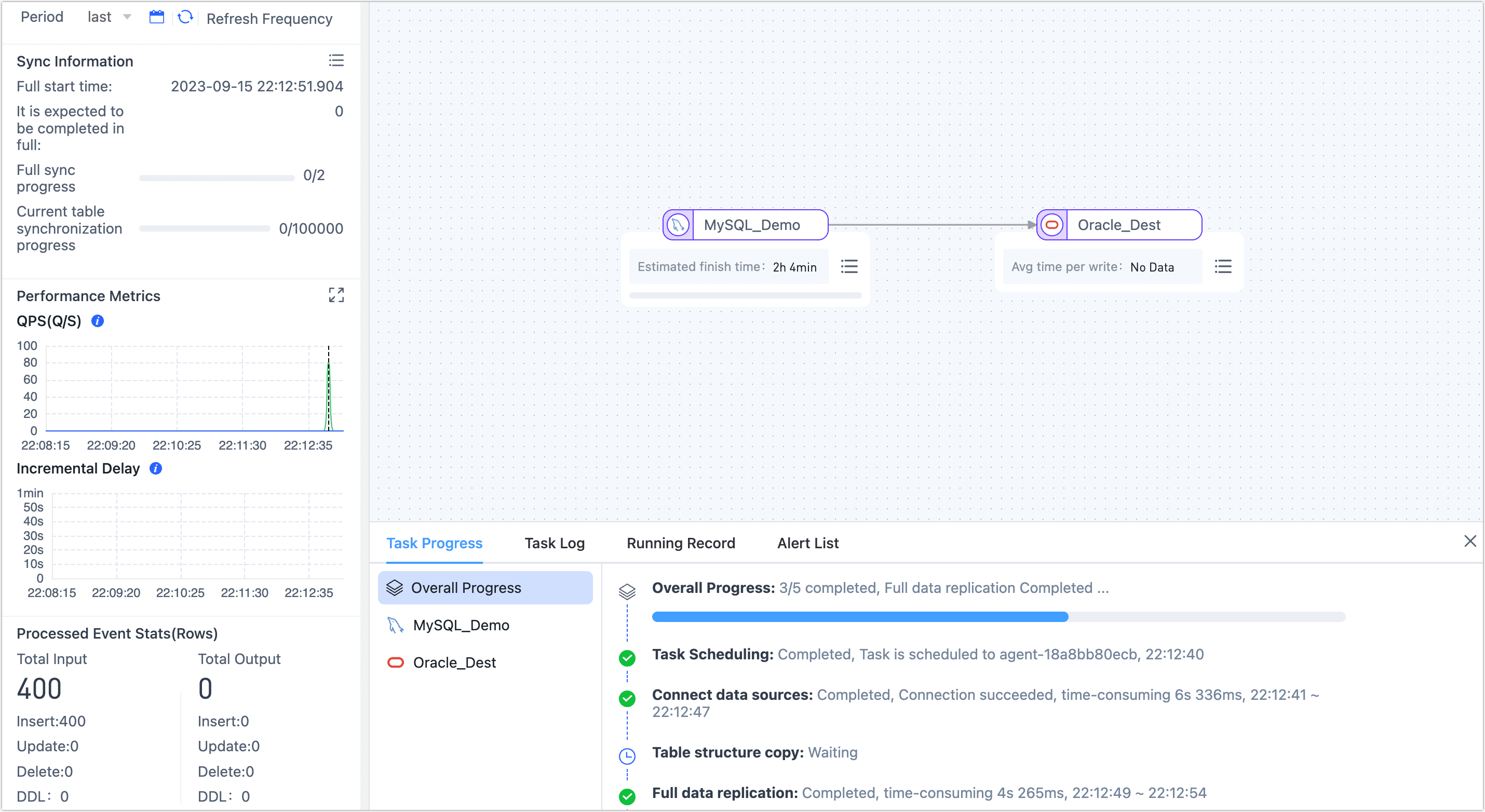Screen dimensions: 1485x812
Task: Click the QPS info tooltip icon
Action: click(x=98, y=321)
